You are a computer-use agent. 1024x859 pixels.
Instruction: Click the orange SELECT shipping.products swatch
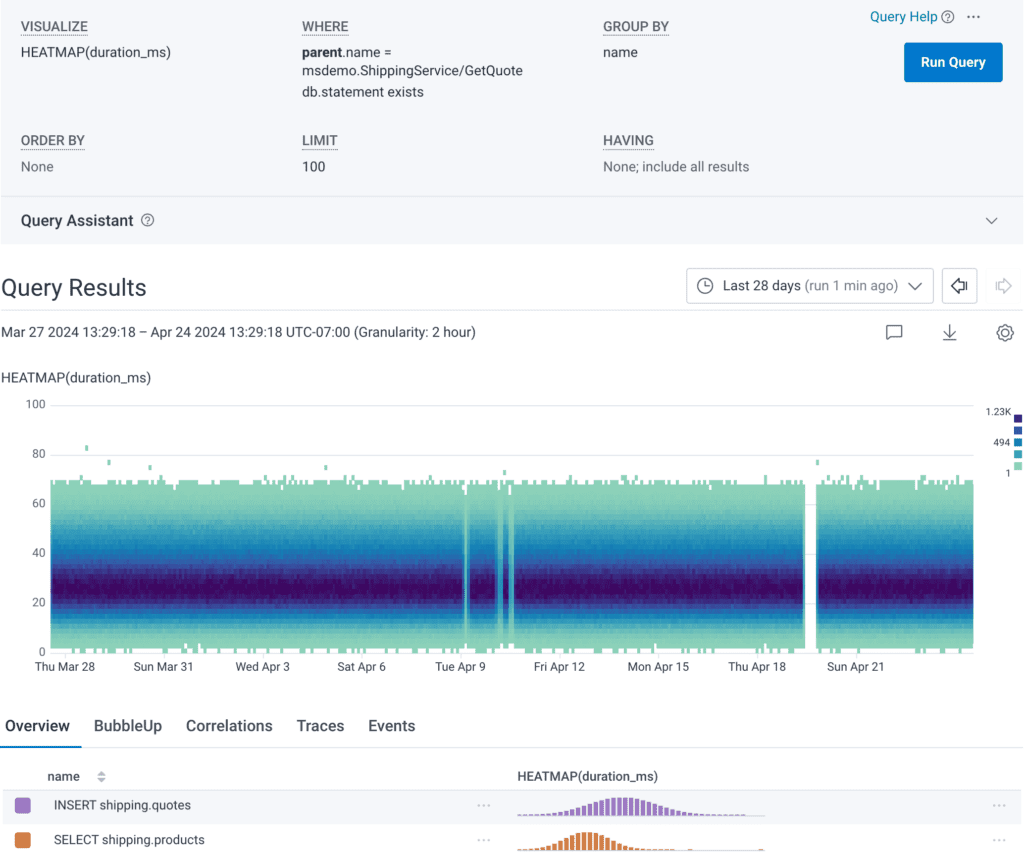[x=23, y=840]
